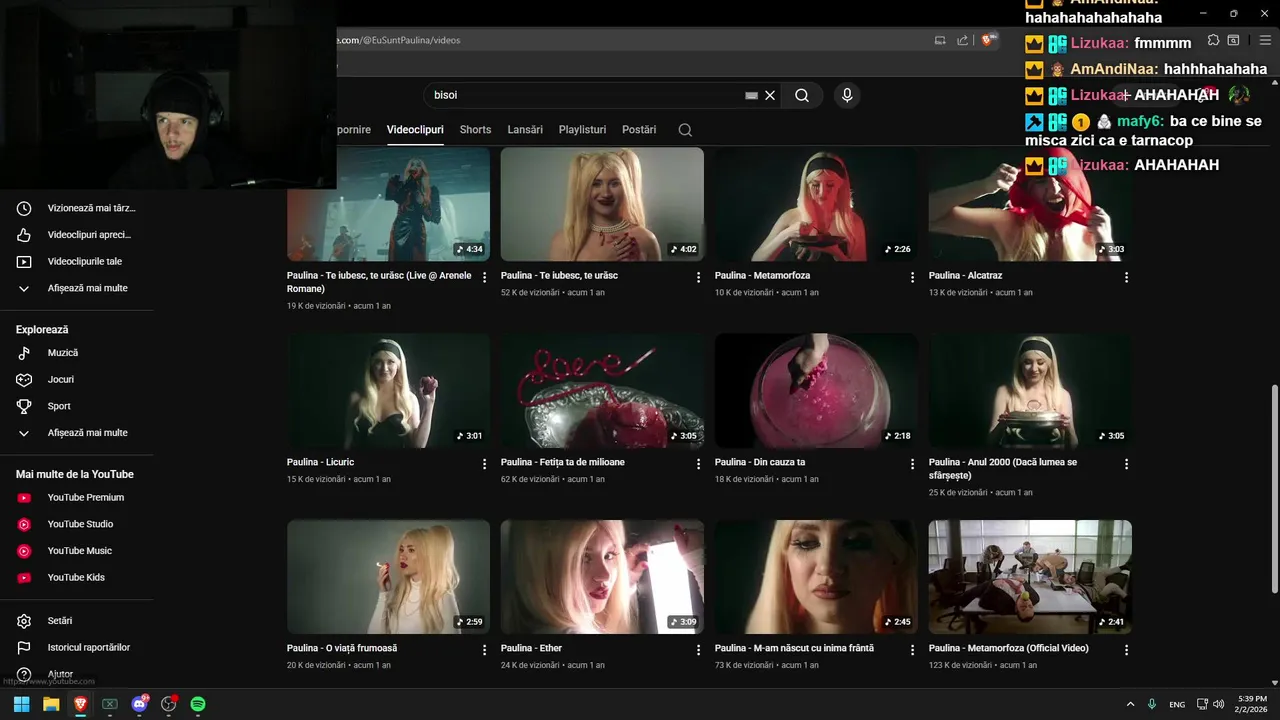Viewport: 1280px width, 720px height.
Task: Open options for M-am născut cu inima frântă
Action: pos(912,650)
